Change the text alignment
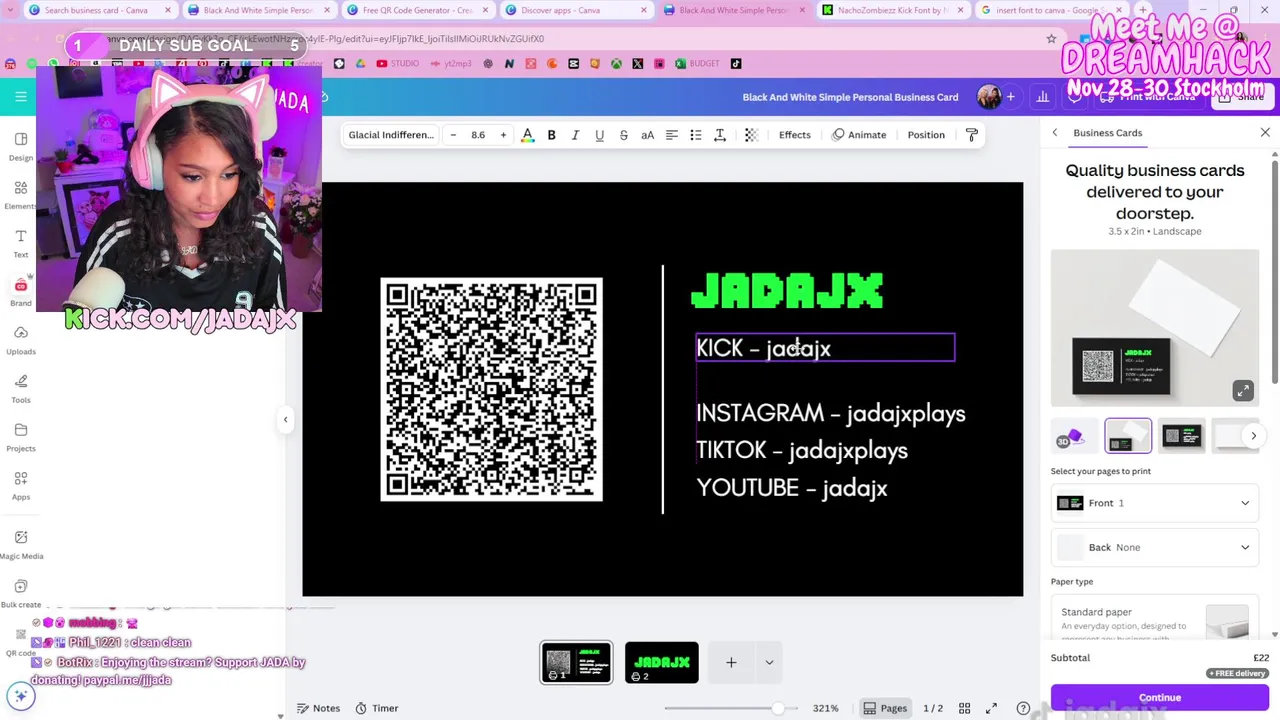This screenshot has width=1280, height=720. [672, 135]
